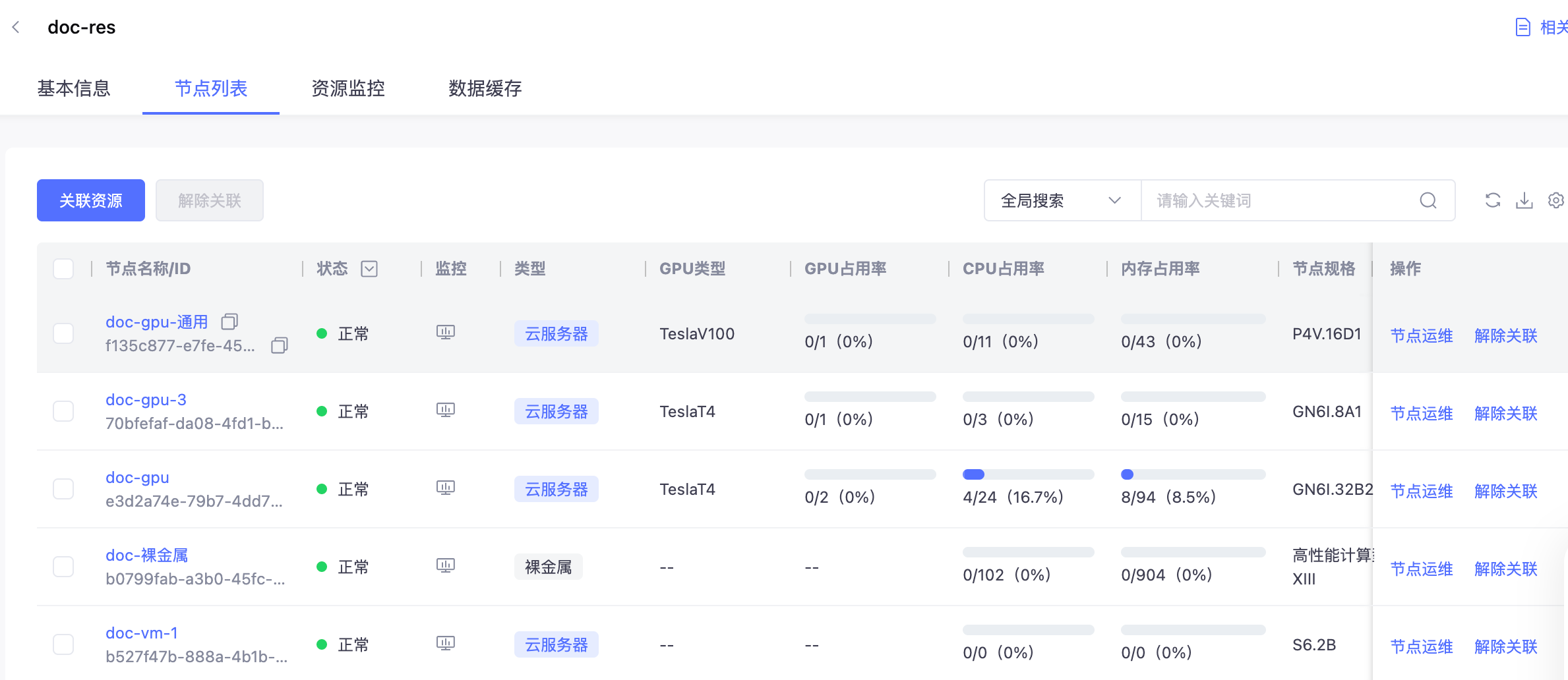Screen dimensions: 1568x680
Task: Click the 云服务器 tag for doc-gpu-通用
Action: (557, 333)
